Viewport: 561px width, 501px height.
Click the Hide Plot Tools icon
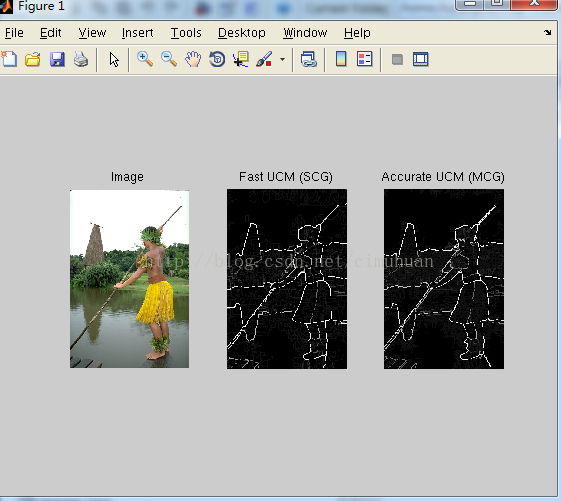(397, 59)
